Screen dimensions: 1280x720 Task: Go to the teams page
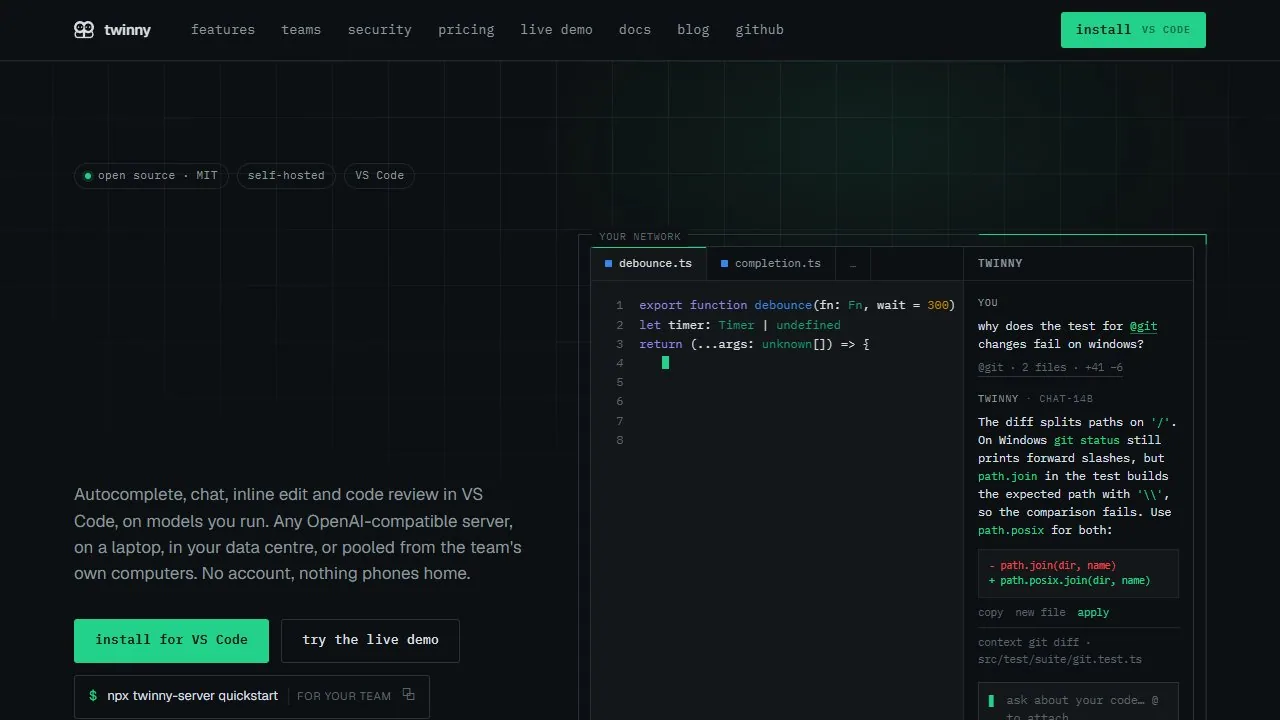301,30
